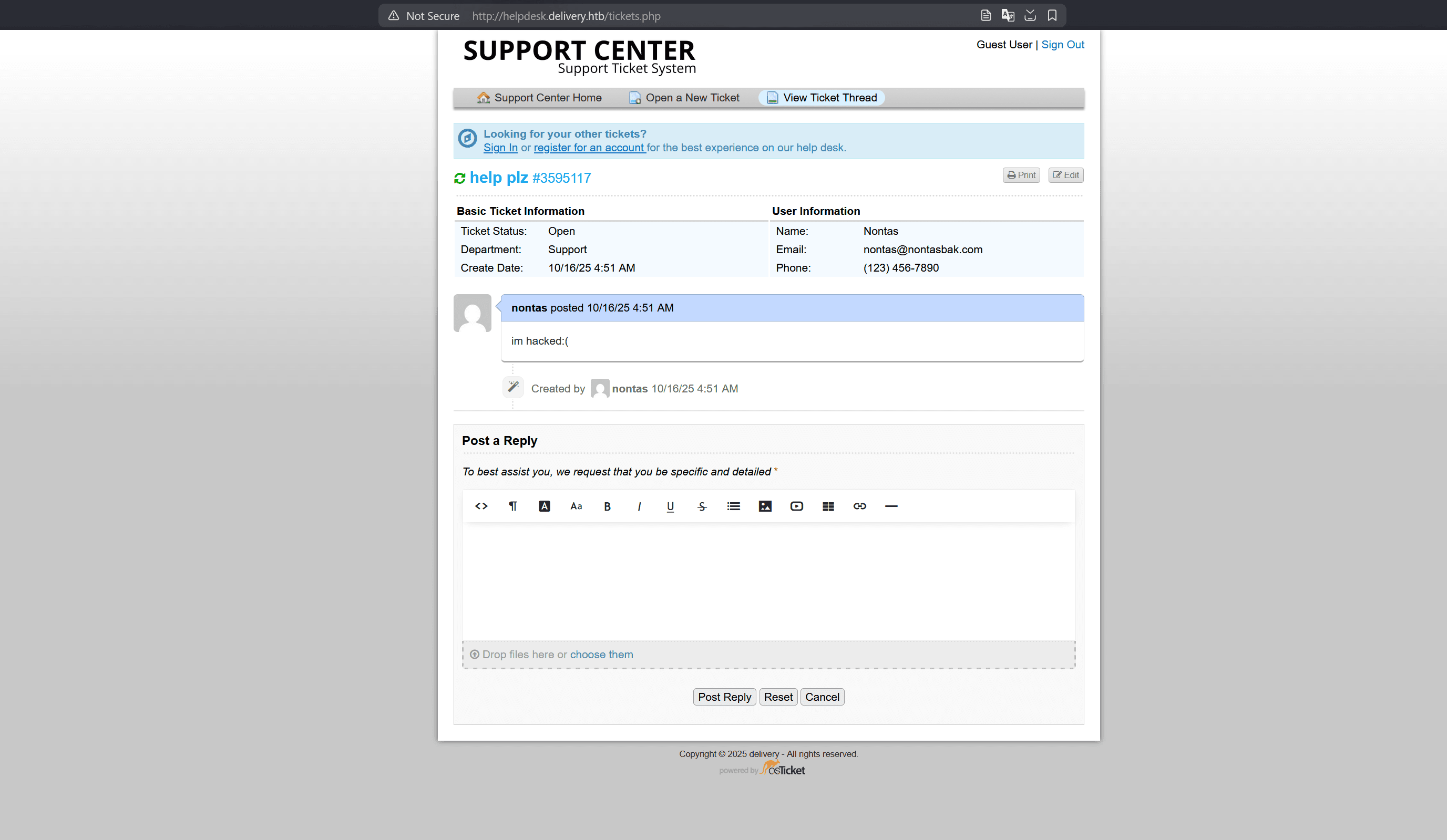Insert a hyperlink via link icon
The image size is (1447, 840).
click(x=859, y=506)
